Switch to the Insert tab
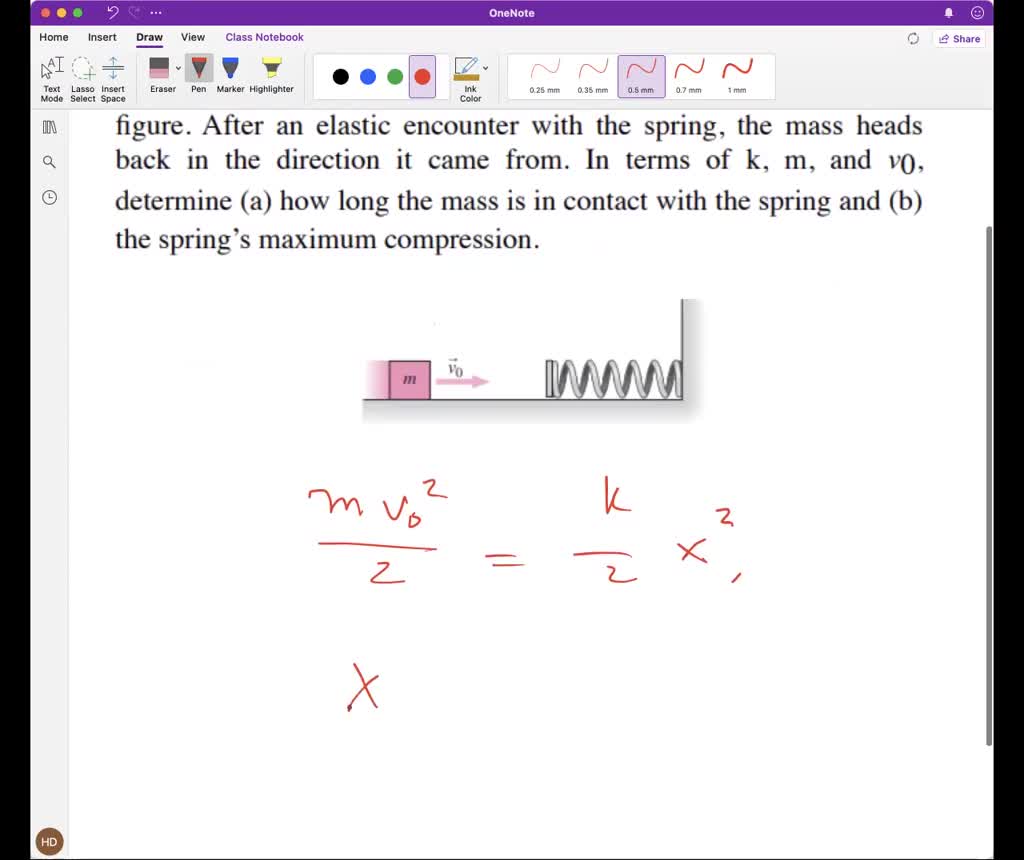1024x860 pixels. [x=101, y=37]
